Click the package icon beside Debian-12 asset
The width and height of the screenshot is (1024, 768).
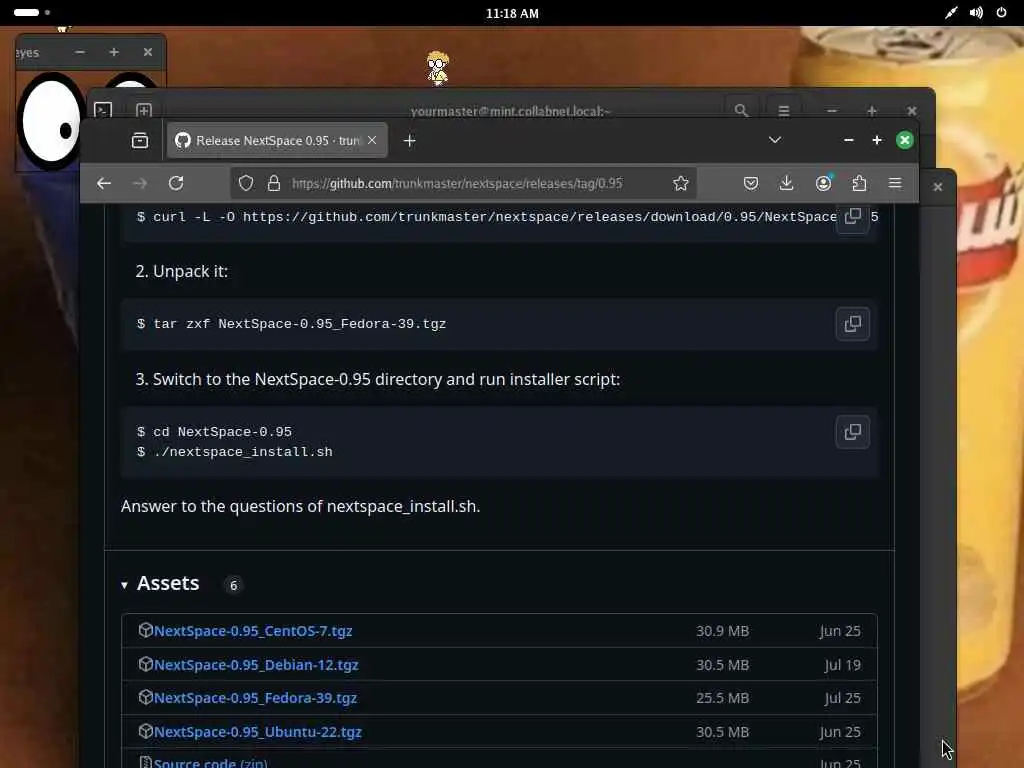[x=146, y=664]
